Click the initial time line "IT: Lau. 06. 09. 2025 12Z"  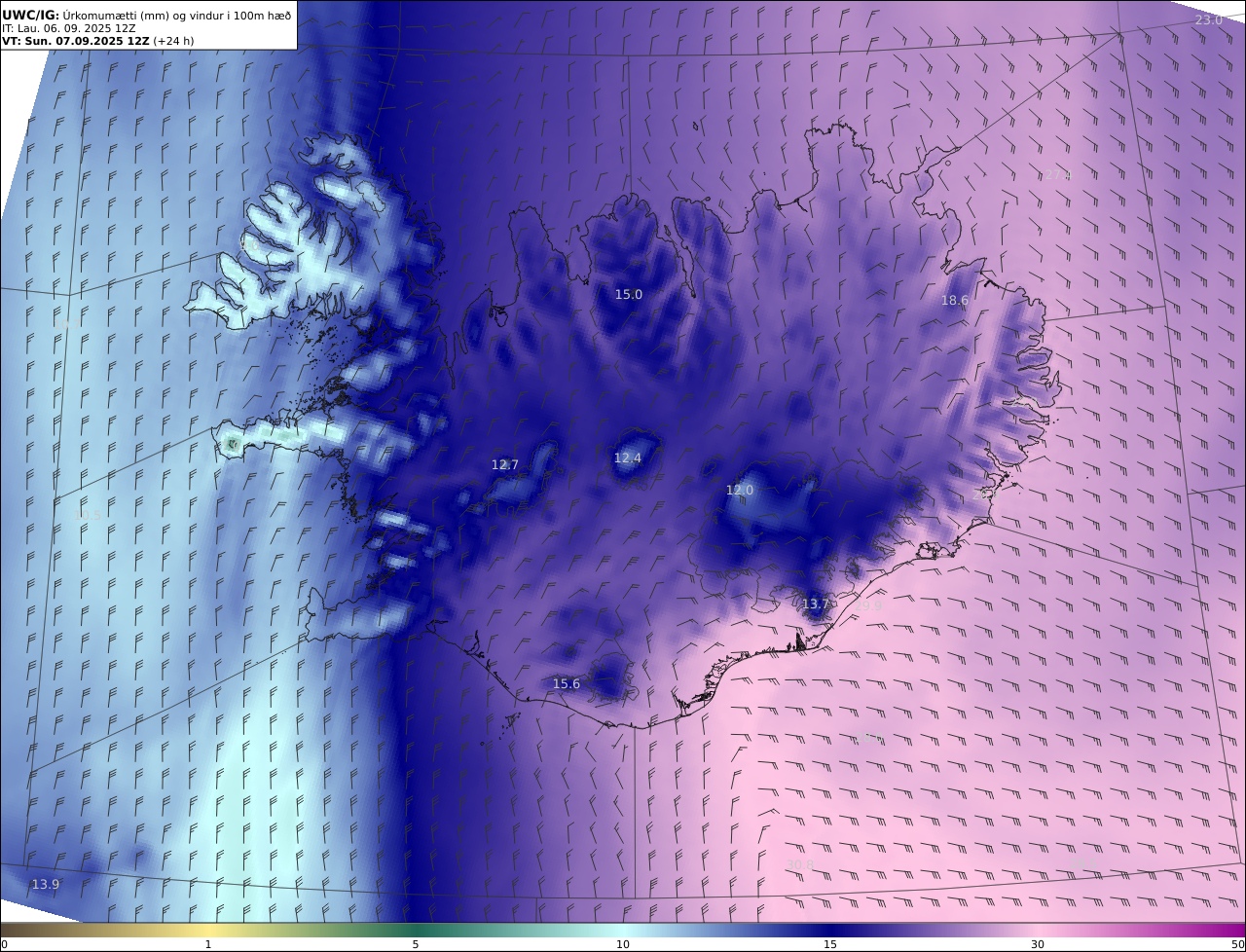point(69,28)
